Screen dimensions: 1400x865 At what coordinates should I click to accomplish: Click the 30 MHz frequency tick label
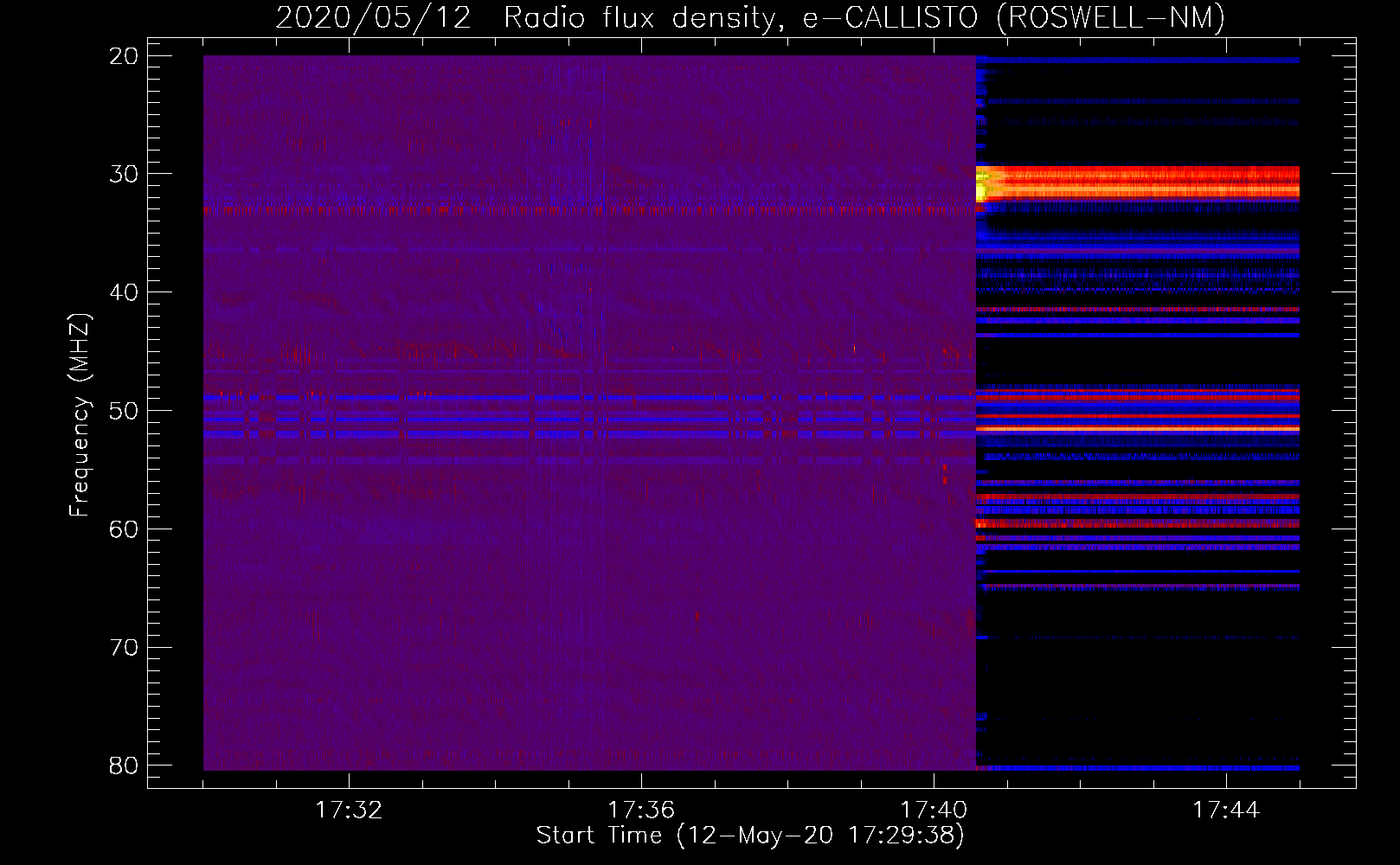coord(125,174)
